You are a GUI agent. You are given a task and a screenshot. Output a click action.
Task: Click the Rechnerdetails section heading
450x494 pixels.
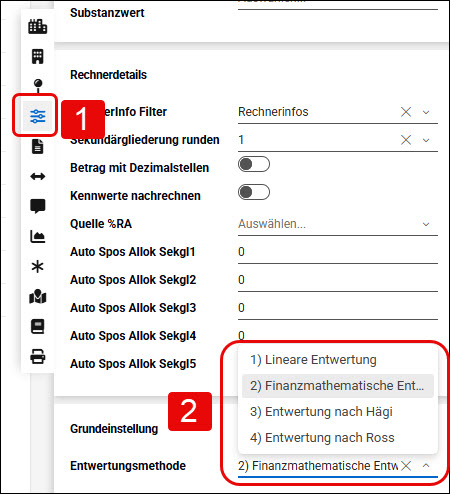click(x=108, y=75)
